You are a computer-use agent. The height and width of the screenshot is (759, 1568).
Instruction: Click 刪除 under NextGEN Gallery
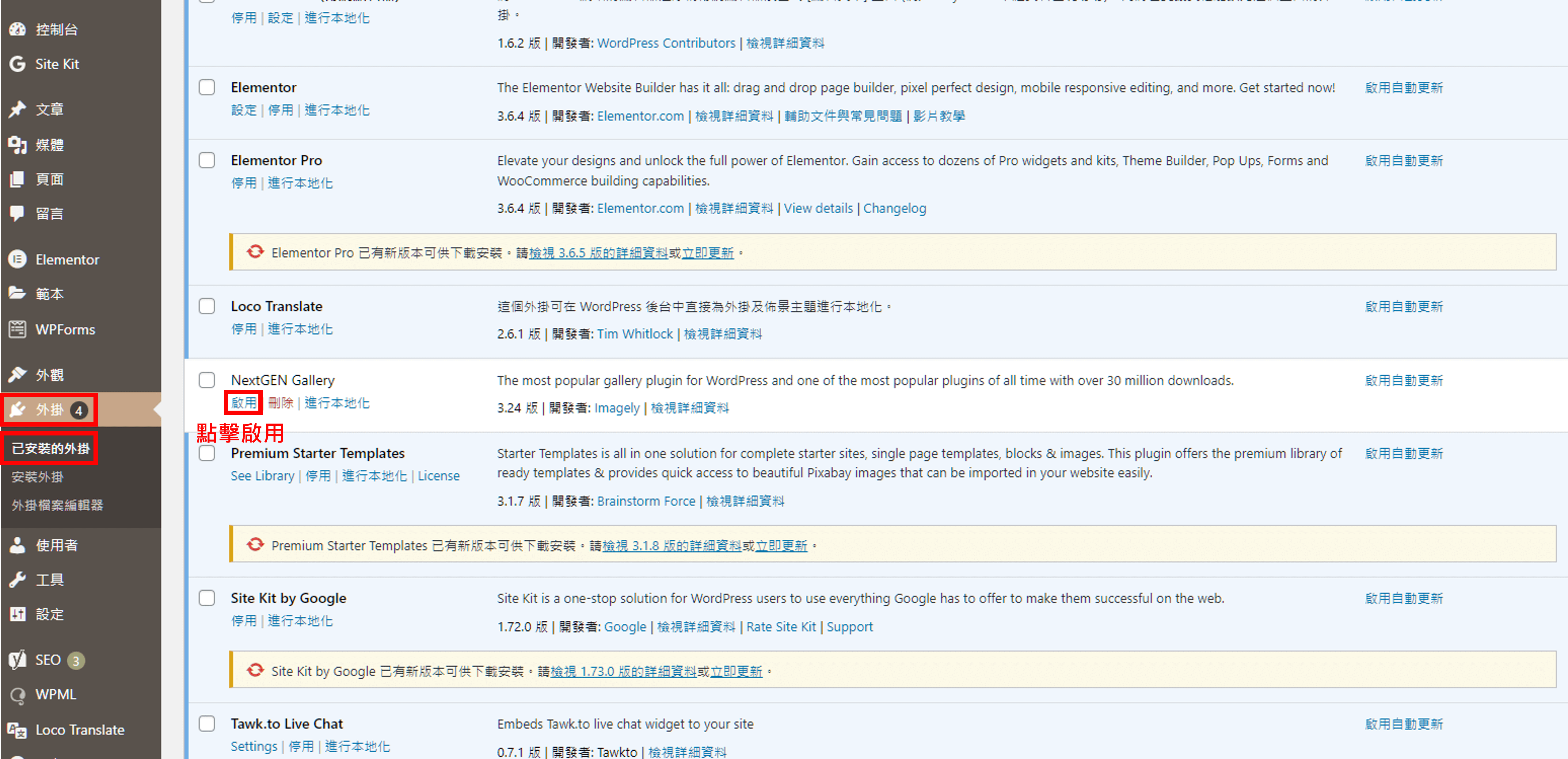coord(281,403)
